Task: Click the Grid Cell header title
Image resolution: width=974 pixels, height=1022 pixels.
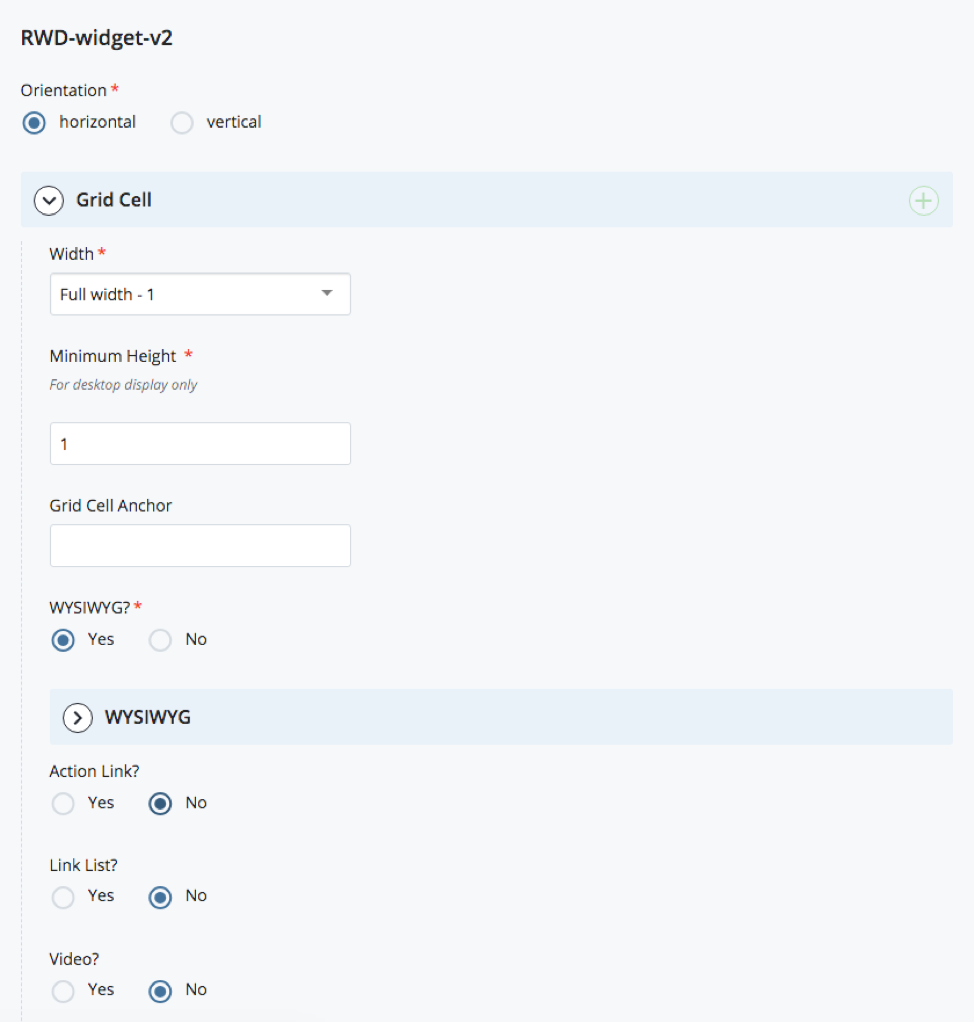Action: coord(114,200)
